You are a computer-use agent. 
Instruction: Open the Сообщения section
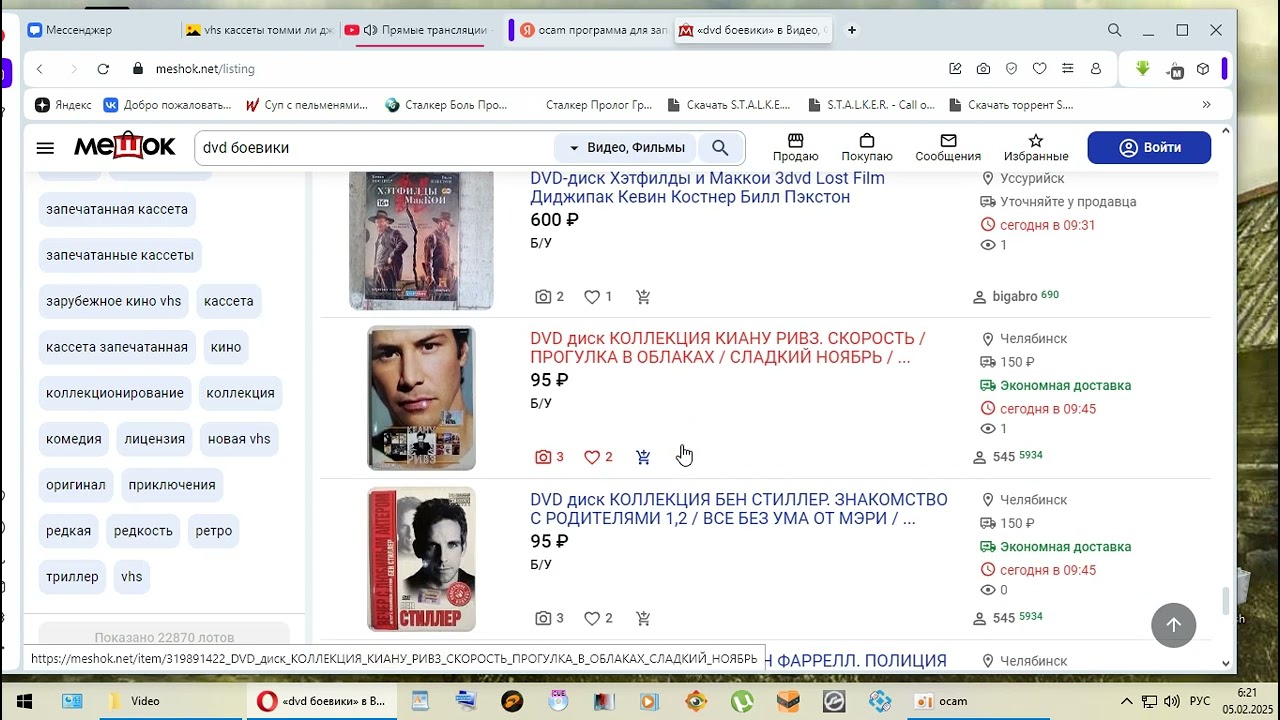point(948,147)
